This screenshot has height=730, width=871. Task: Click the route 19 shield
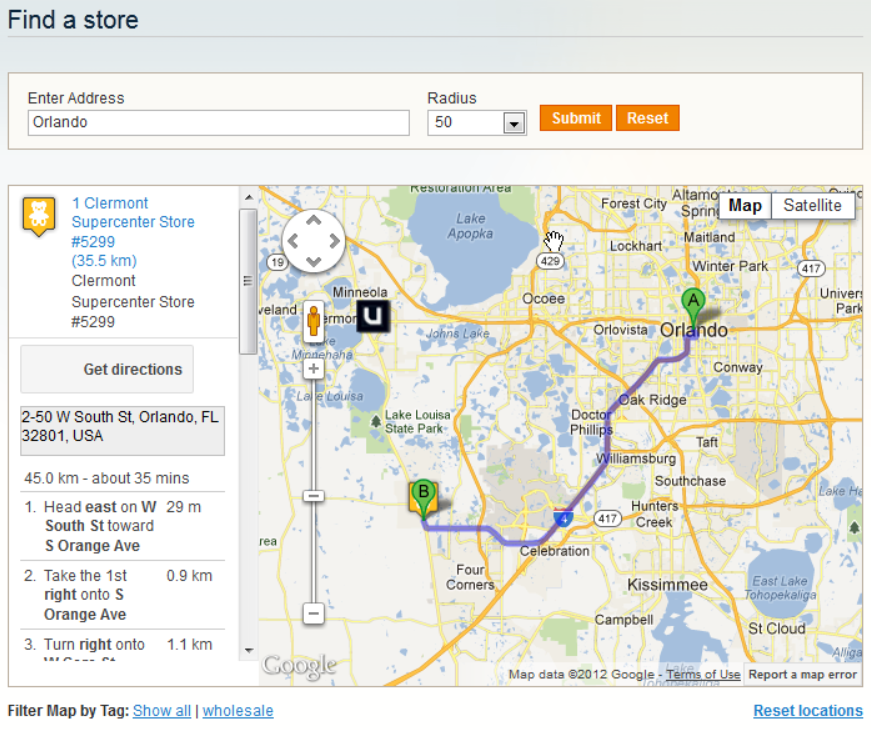(277, 262)
